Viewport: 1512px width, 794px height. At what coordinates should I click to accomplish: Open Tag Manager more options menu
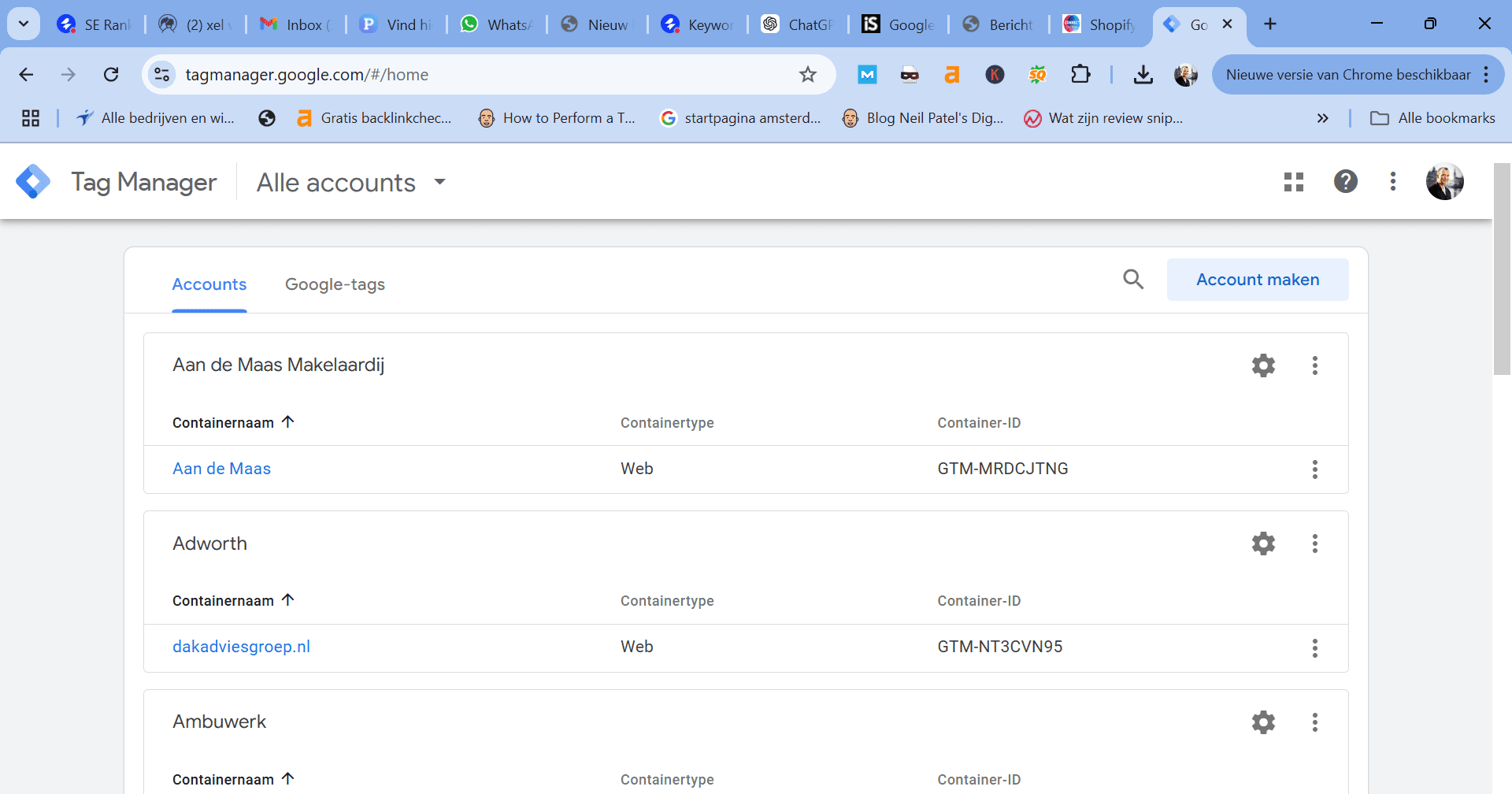point(1392,182)
